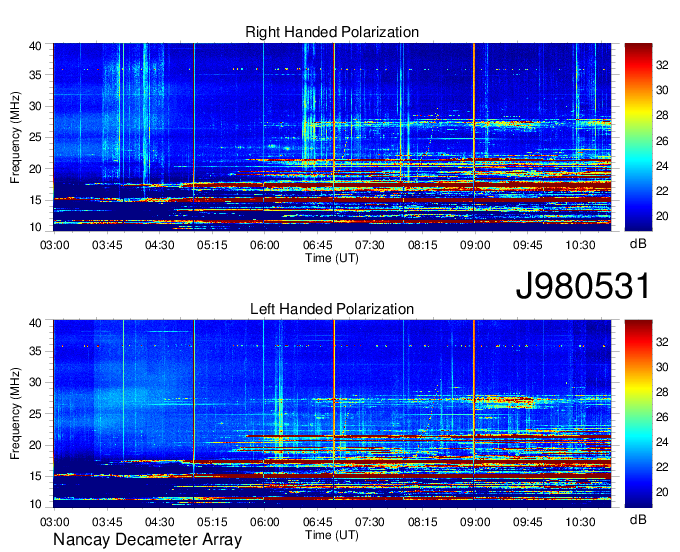The image size is (680, 552).
Task: Click the 30 MHz tick of Left Handed plot
Action: click(x=35, y=382)
